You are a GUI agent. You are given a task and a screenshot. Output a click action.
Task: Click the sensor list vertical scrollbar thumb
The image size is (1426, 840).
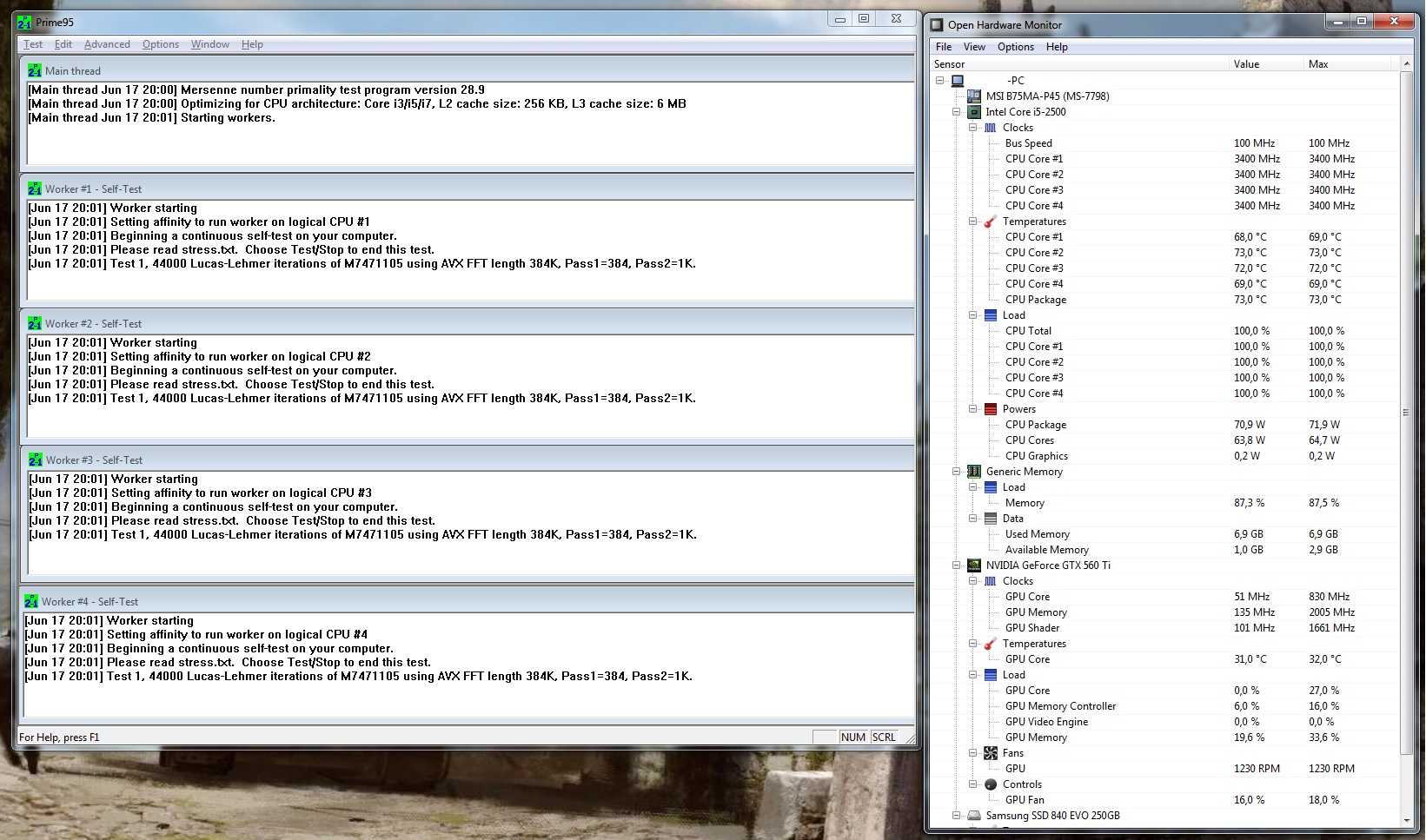pyautogui.click(x=1406, y=413)
